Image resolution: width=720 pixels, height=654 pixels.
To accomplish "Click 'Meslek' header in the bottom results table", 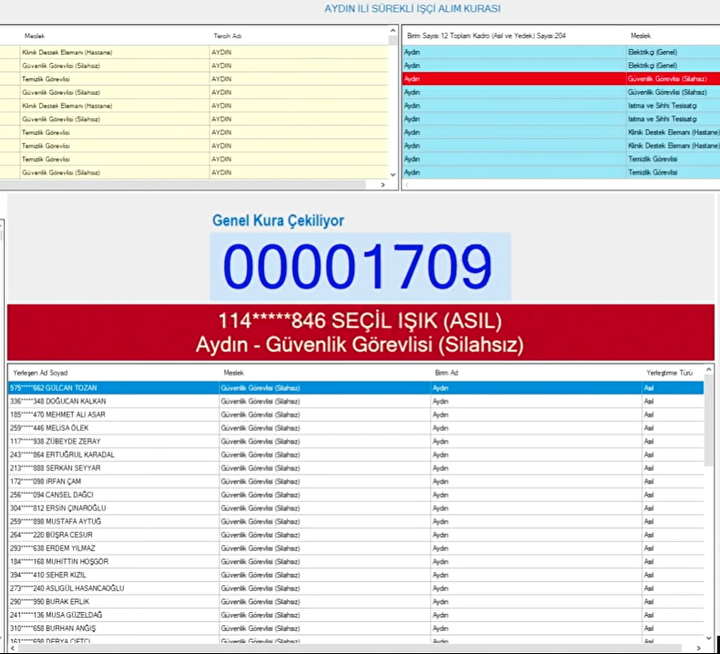I will point(234,373).
